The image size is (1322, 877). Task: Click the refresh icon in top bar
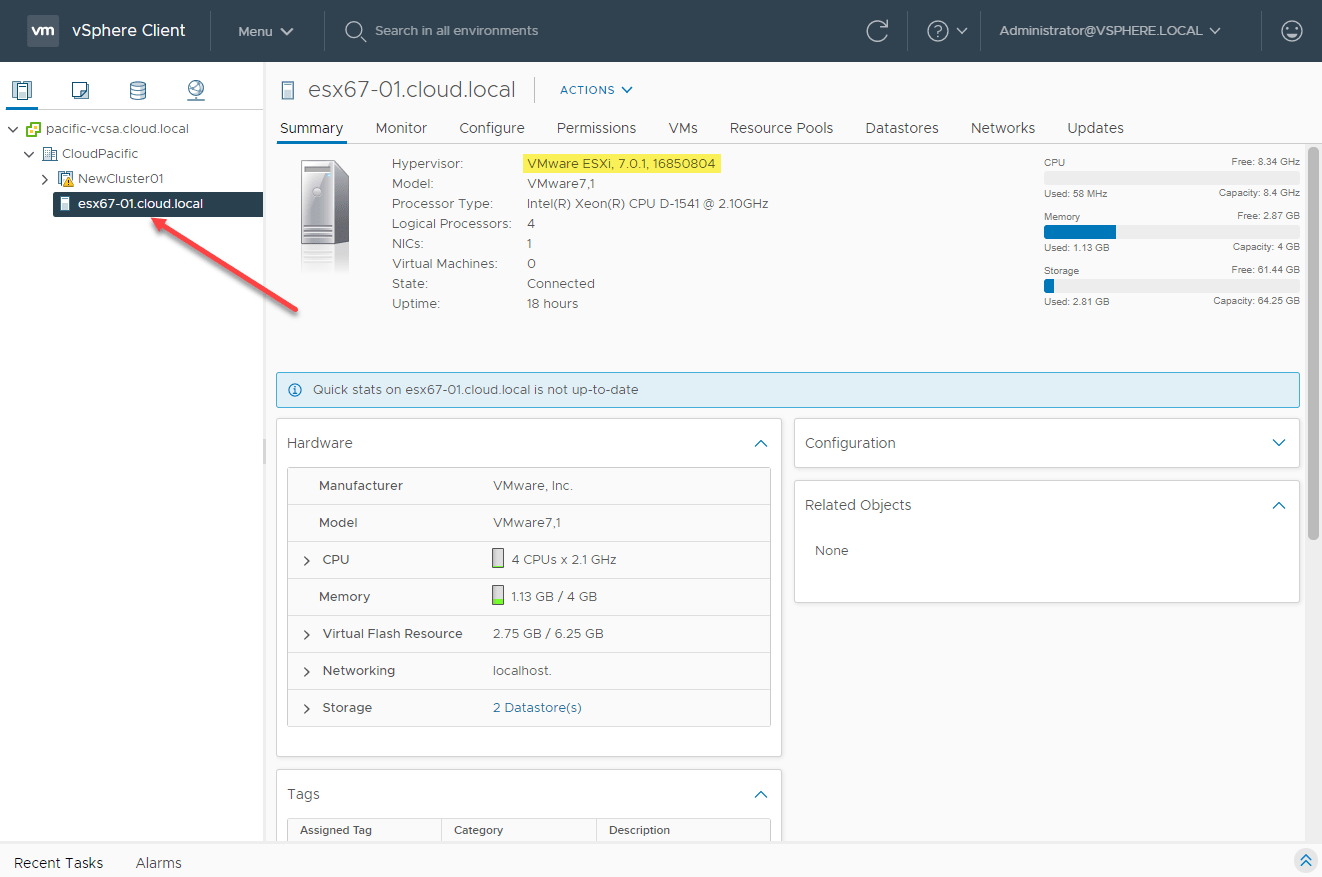point(877,31)
